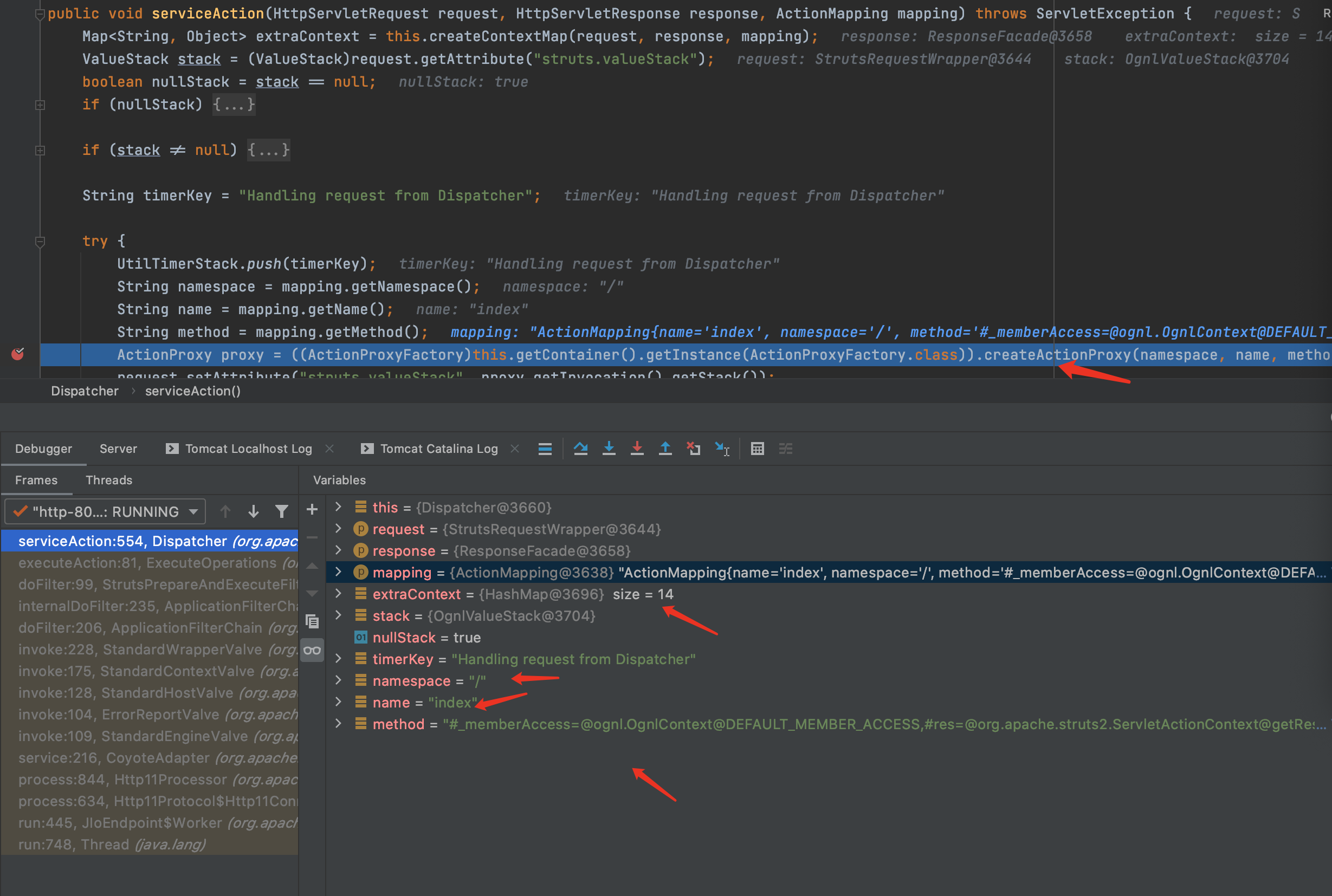Screen dimensions: 1332x896
Task: Click the Show Execution Point icon
Action: [545, 449]
